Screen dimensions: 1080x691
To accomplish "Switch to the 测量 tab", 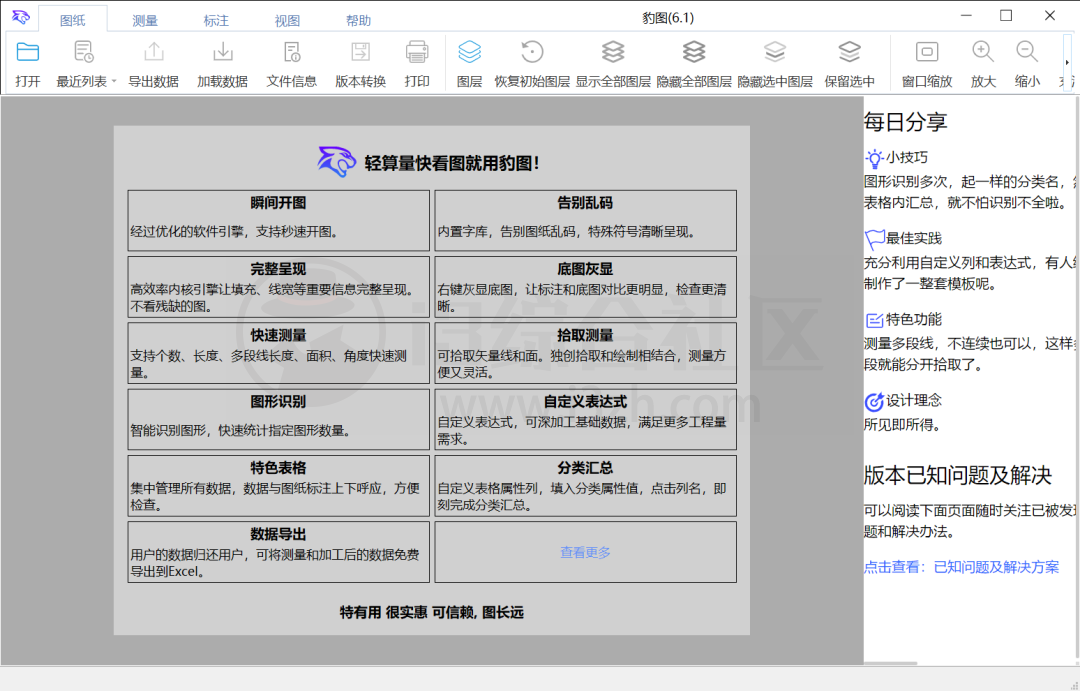I will [145, 21].
